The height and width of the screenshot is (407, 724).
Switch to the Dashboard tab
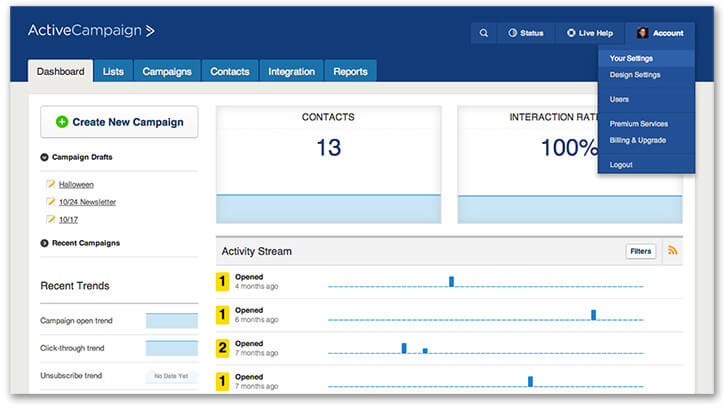(x=60, y=72)
